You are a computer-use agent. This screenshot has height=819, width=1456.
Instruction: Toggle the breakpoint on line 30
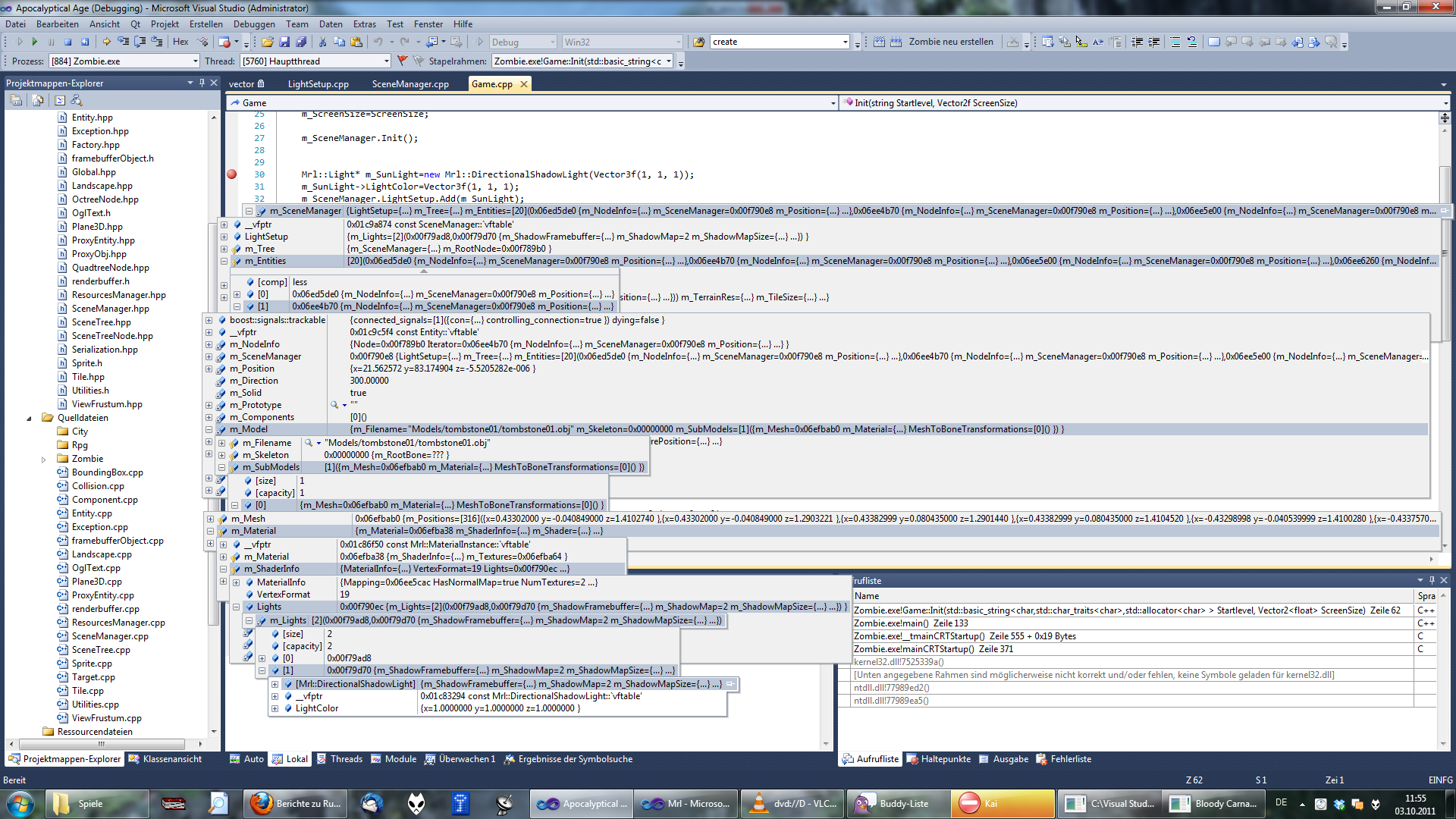click(232, 174)
